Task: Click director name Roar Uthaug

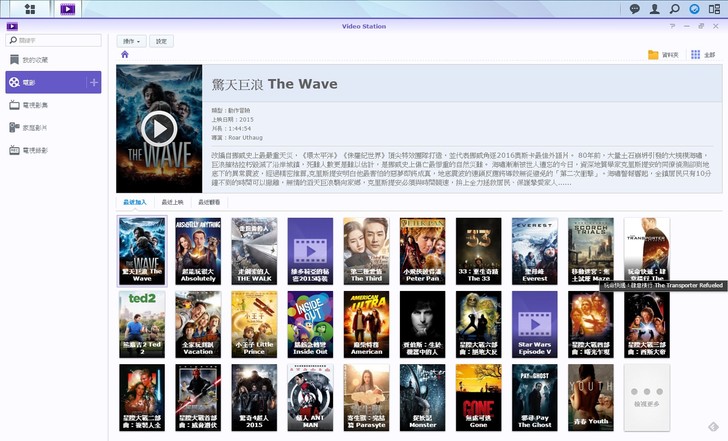Action: click(x=246, y=138)
